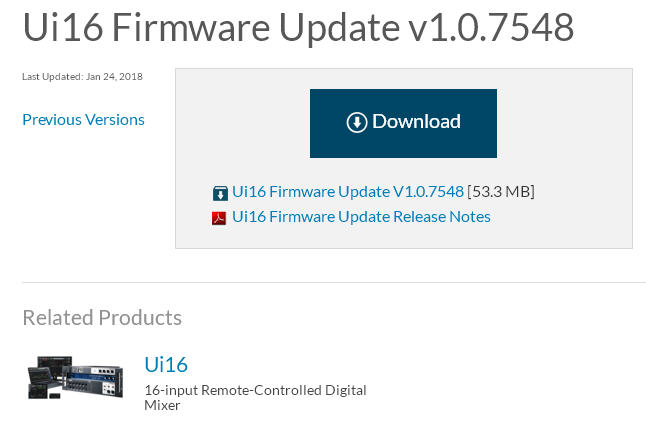Click the 16-input Remote-Controlled Digital Mixer description
Viewport: 646px width, 428px height.
[255, 397]
